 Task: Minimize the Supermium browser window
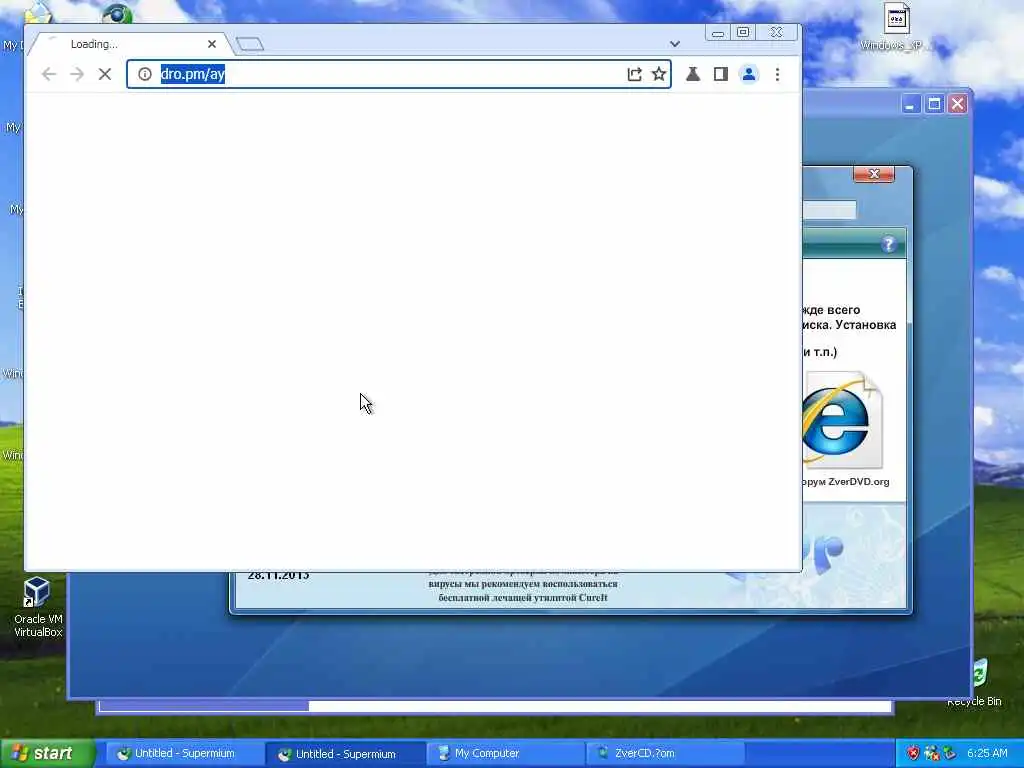718,33
